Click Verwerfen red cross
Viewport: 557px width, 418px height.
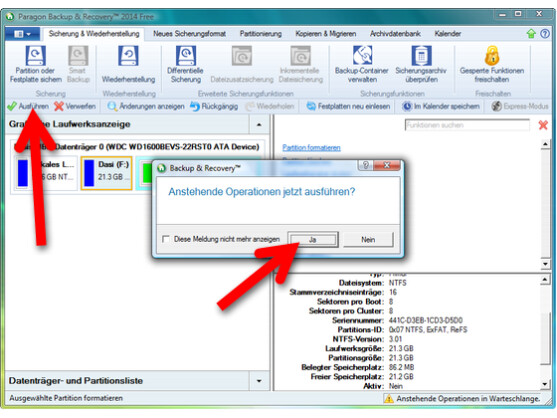59,106
